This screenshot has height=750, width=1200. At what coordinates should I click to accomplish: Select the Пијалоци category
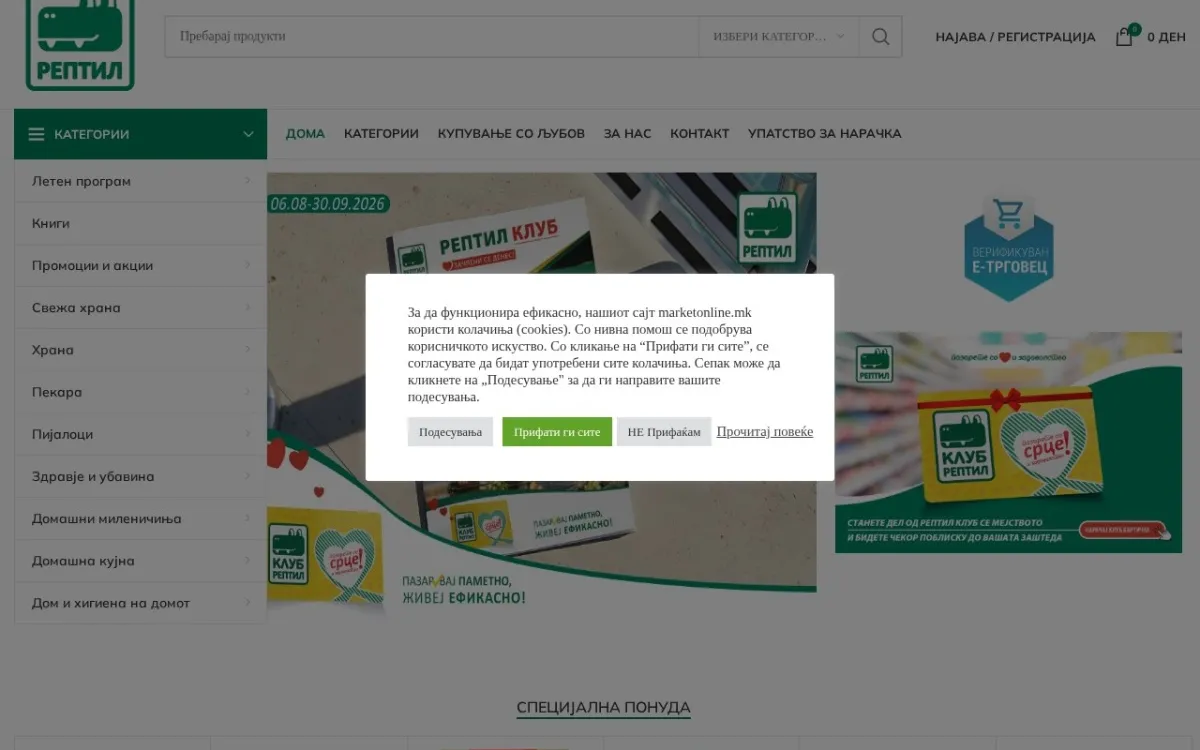(x=62, y=434)
